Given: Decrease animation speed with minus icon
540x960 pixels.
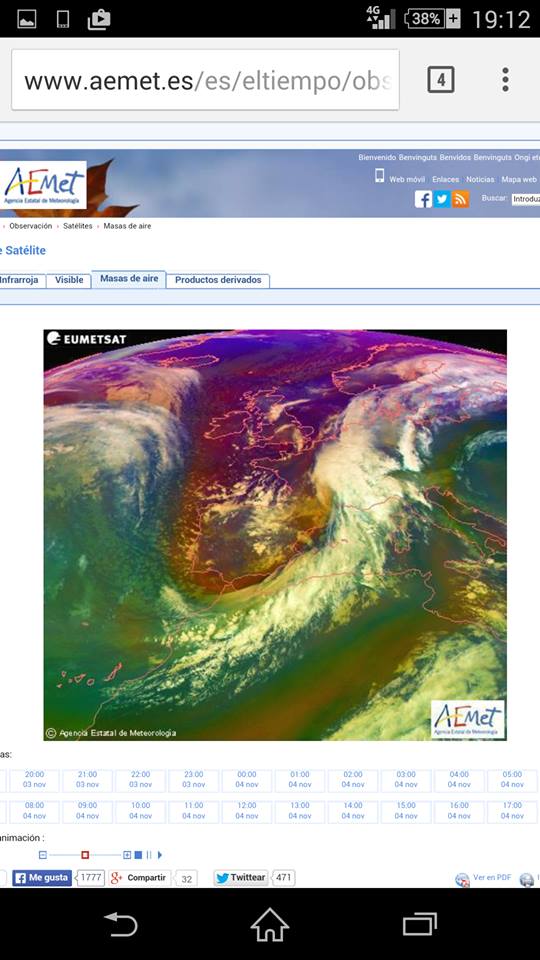Looking at the screenshot, I should pos(43,855).
